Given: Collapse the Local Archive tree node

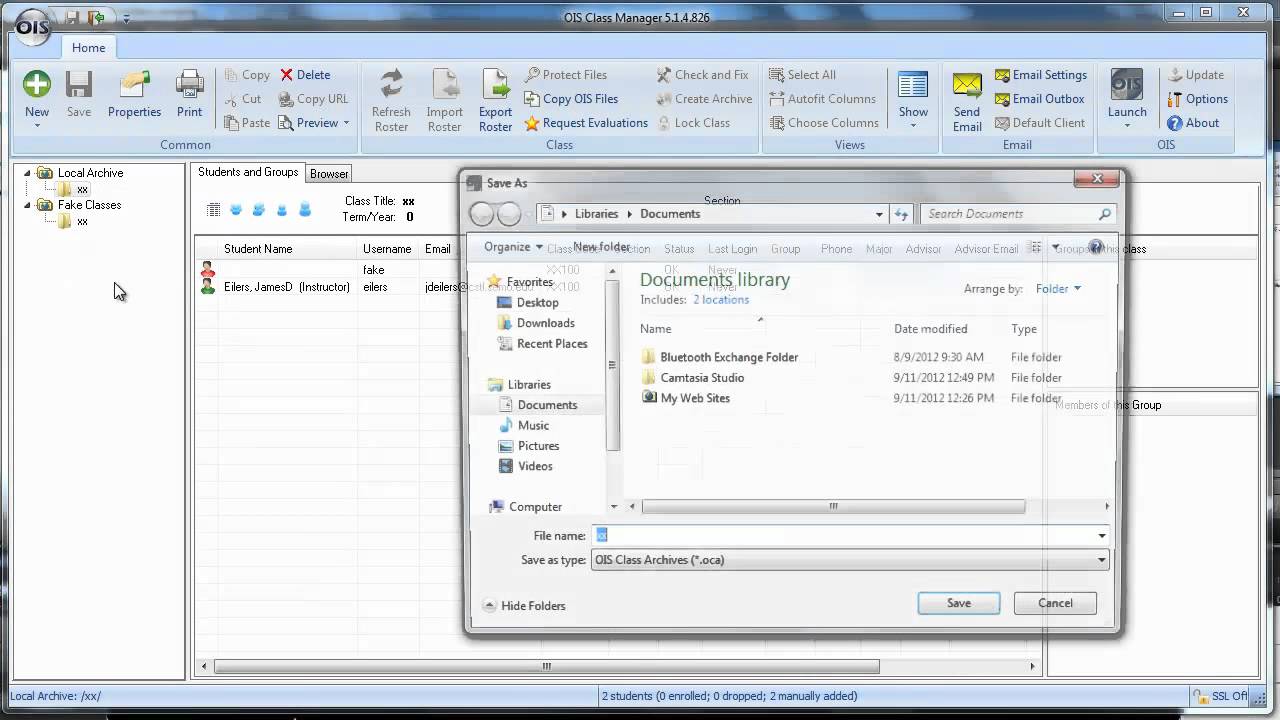Looking at the screenshot, I should (x=28, y=173).
